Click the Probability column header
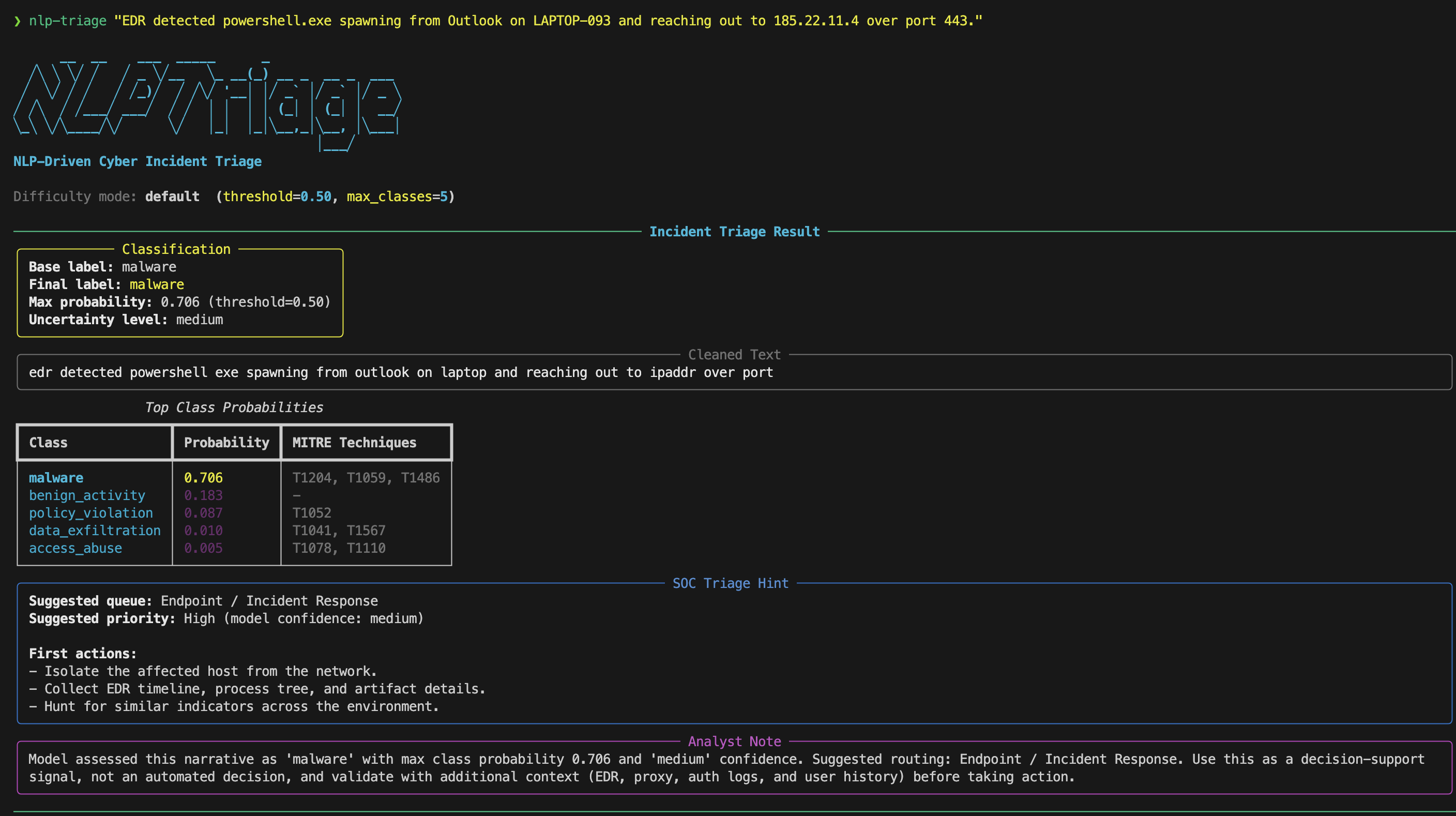Screen dimensions: 1456x816 (x=226, y=443)
